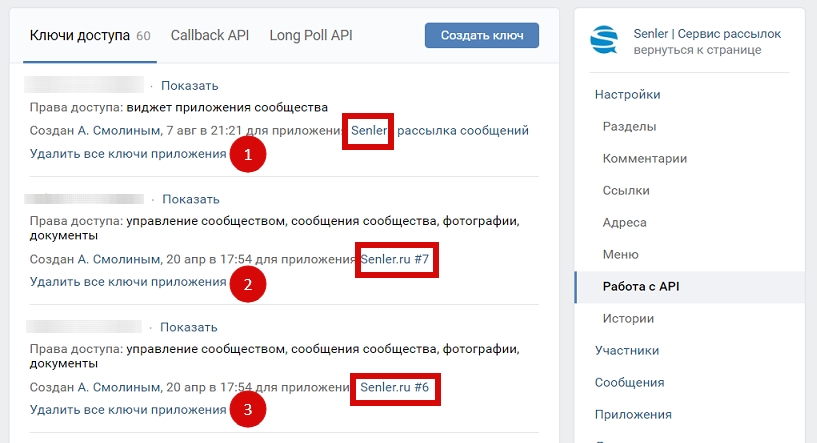Select the Ключи доступа tab

tap(80, 36)
